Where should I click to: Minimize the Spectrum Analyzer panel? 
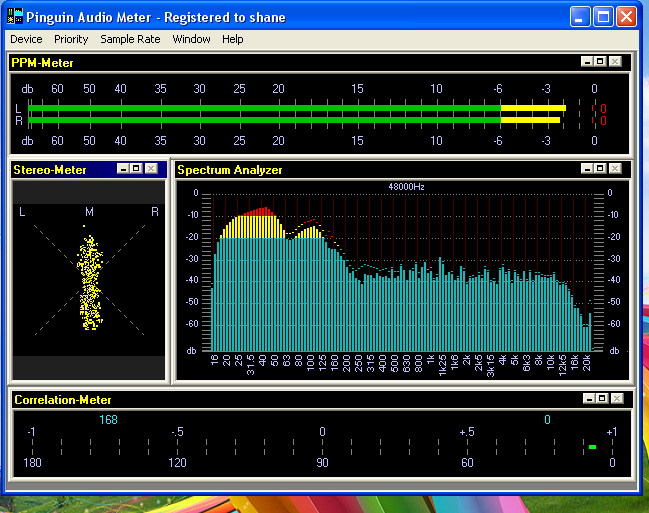[x=585, y=169]
